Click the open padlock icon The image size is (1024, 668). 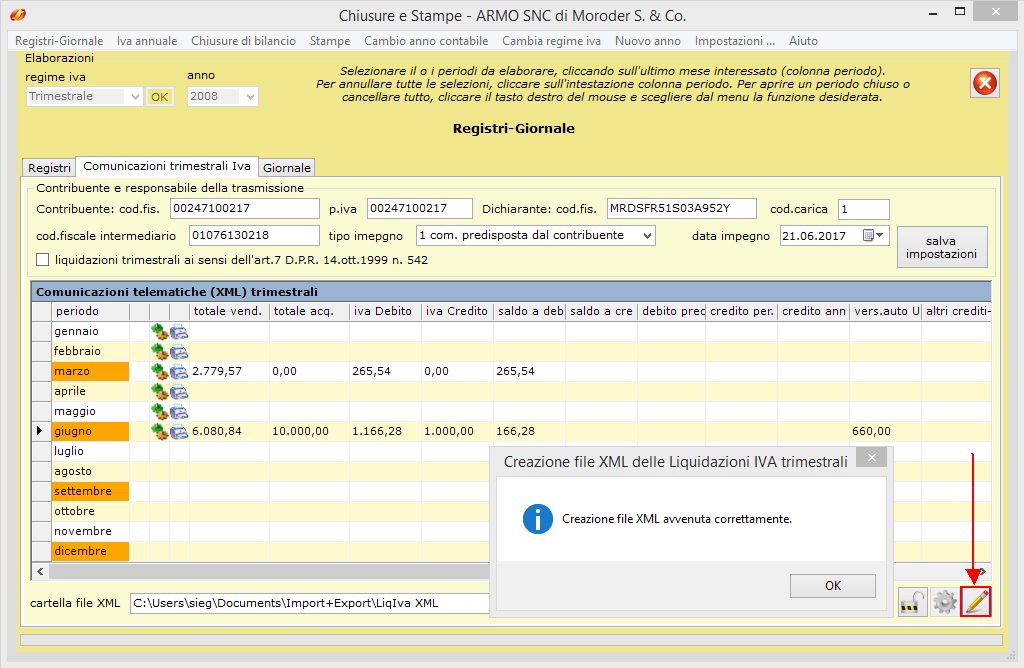point(912,602)
